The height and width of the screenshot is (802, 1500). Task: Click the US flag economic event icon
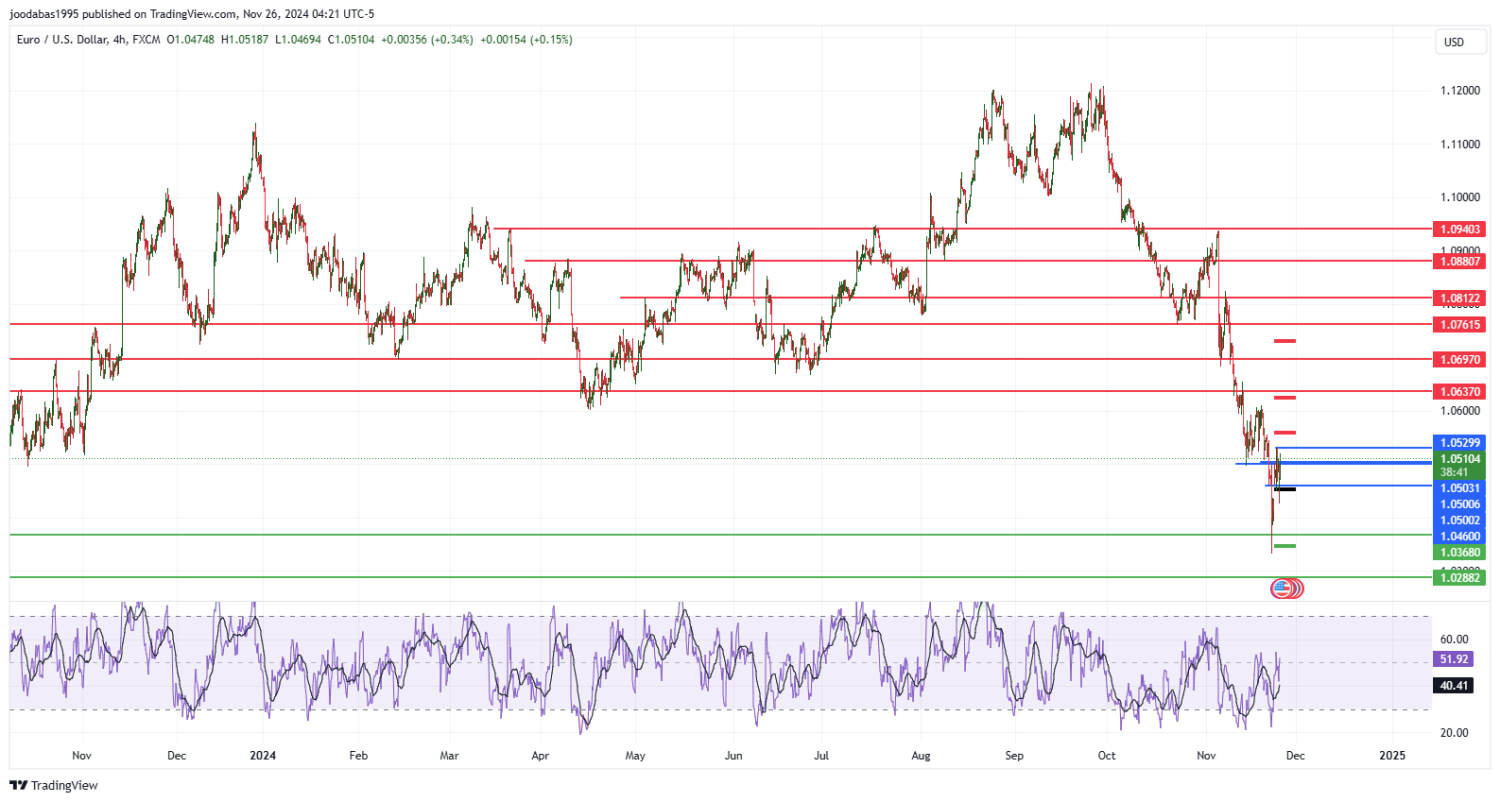[x=1281, y=589]
